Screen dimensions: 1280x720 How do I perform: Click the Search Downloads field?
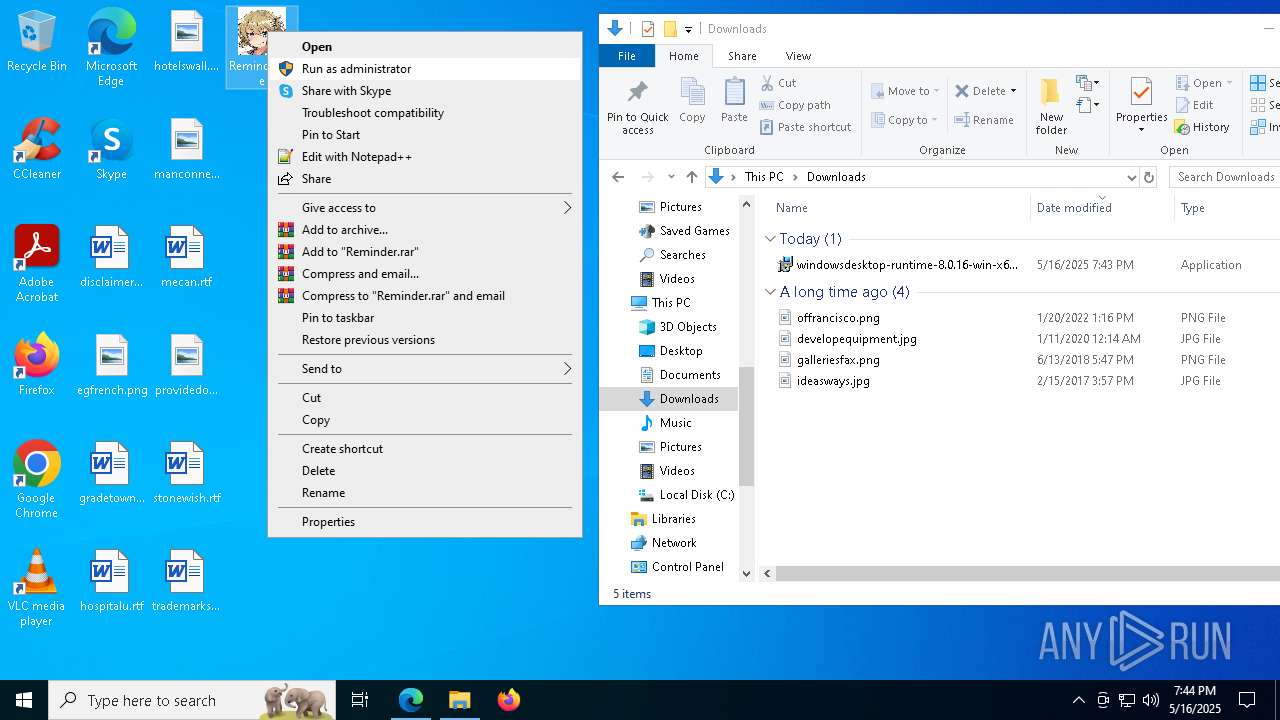point(1226,177)
